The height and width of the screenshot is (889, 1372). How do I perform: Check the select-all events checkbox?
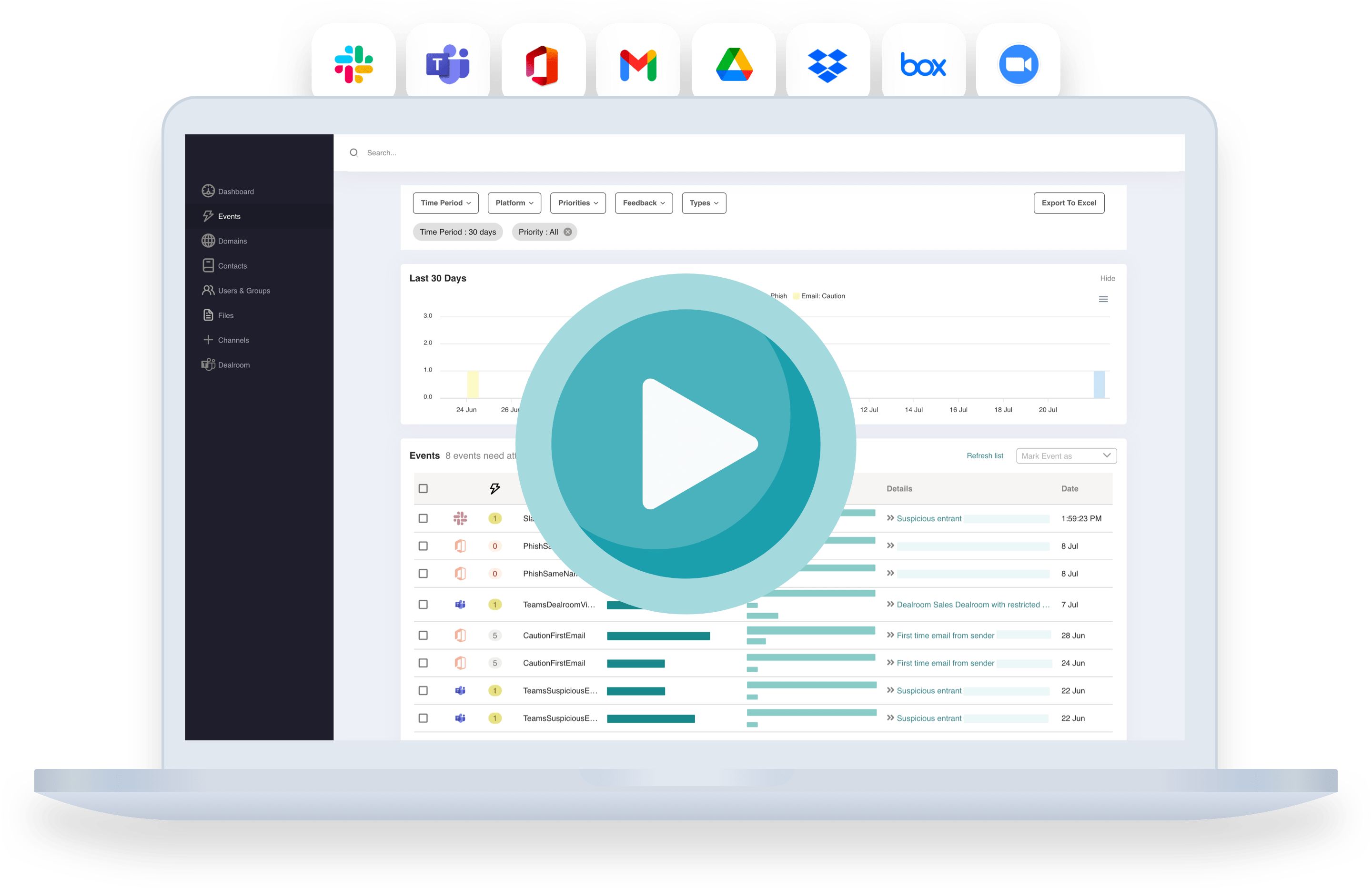coord(423,488)
